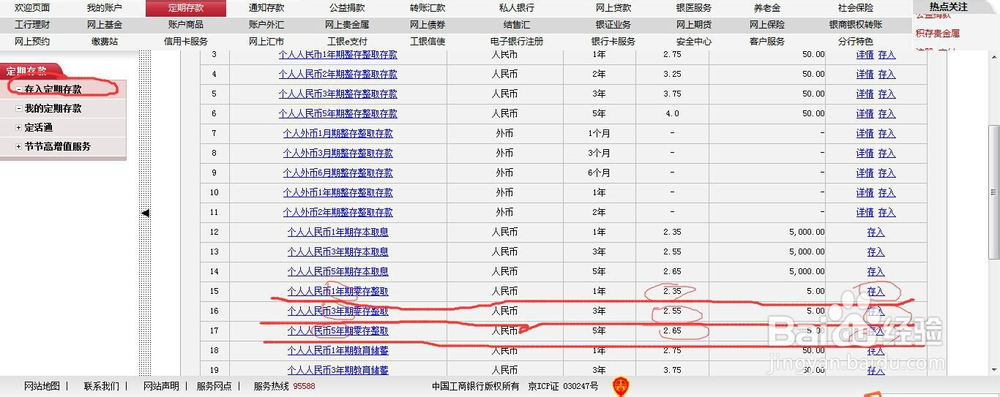This screenshot has width=1000, height=397.
Task: Select the highlighted 定期存款 tab
Action: click(x=186, y=8)
